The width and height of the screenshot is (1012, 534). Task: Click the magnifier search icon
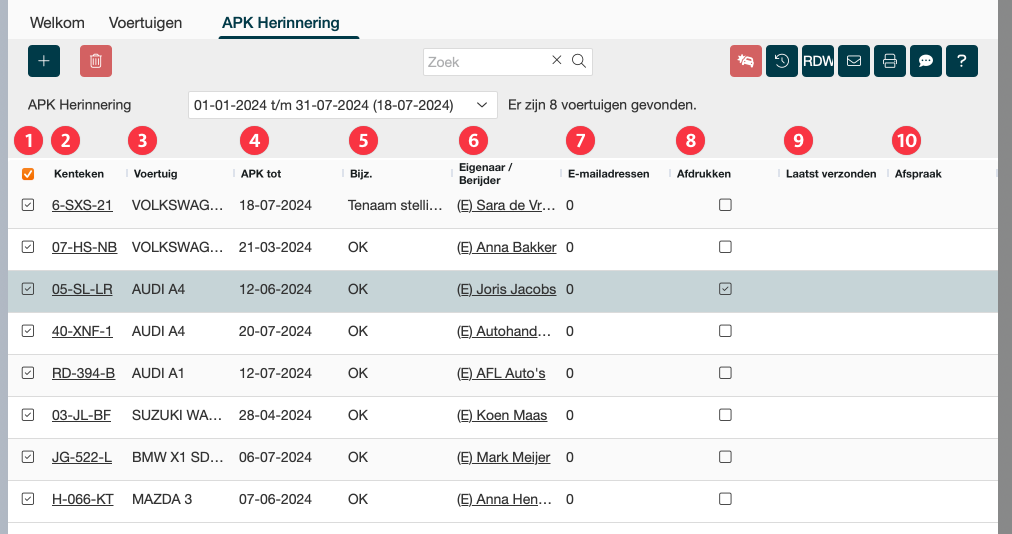pyautogui.click(x=578, y=61)
